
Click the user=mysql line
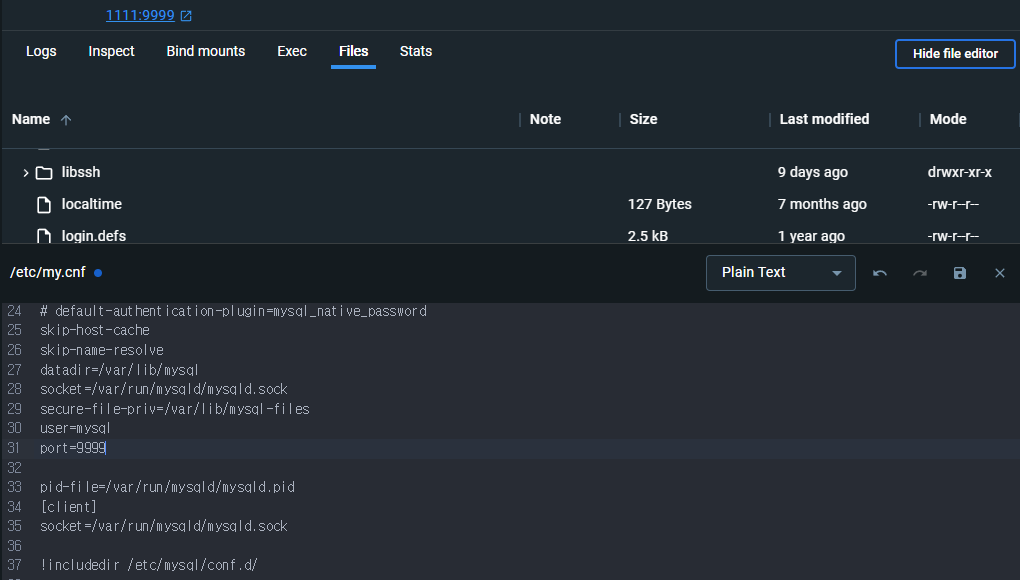pyautogui.click(x=75, y=428)
